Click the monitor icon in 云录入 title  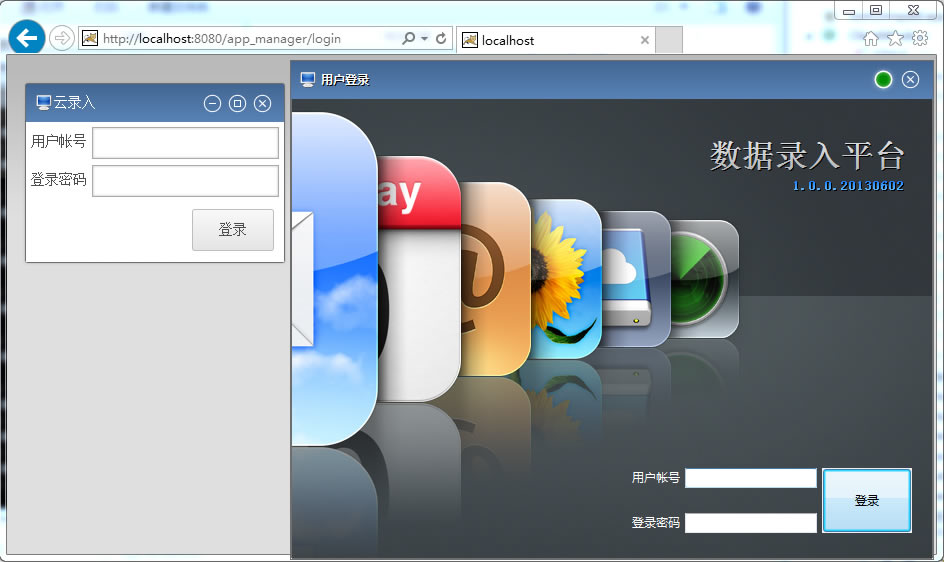[43, 103]
